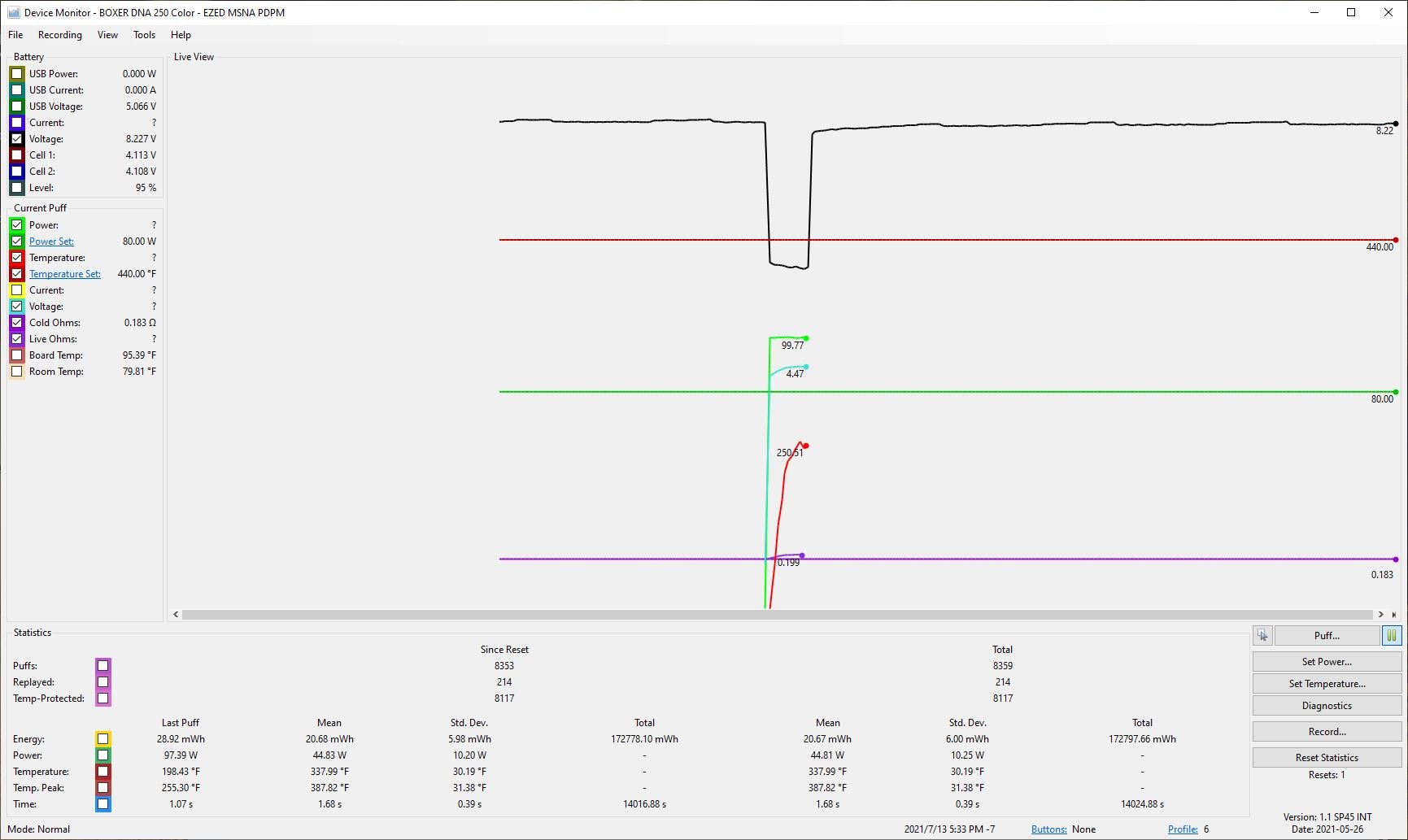Enable the Puffs statistics checkbox
Viewport: 1408px width, 840px height.
102,666
